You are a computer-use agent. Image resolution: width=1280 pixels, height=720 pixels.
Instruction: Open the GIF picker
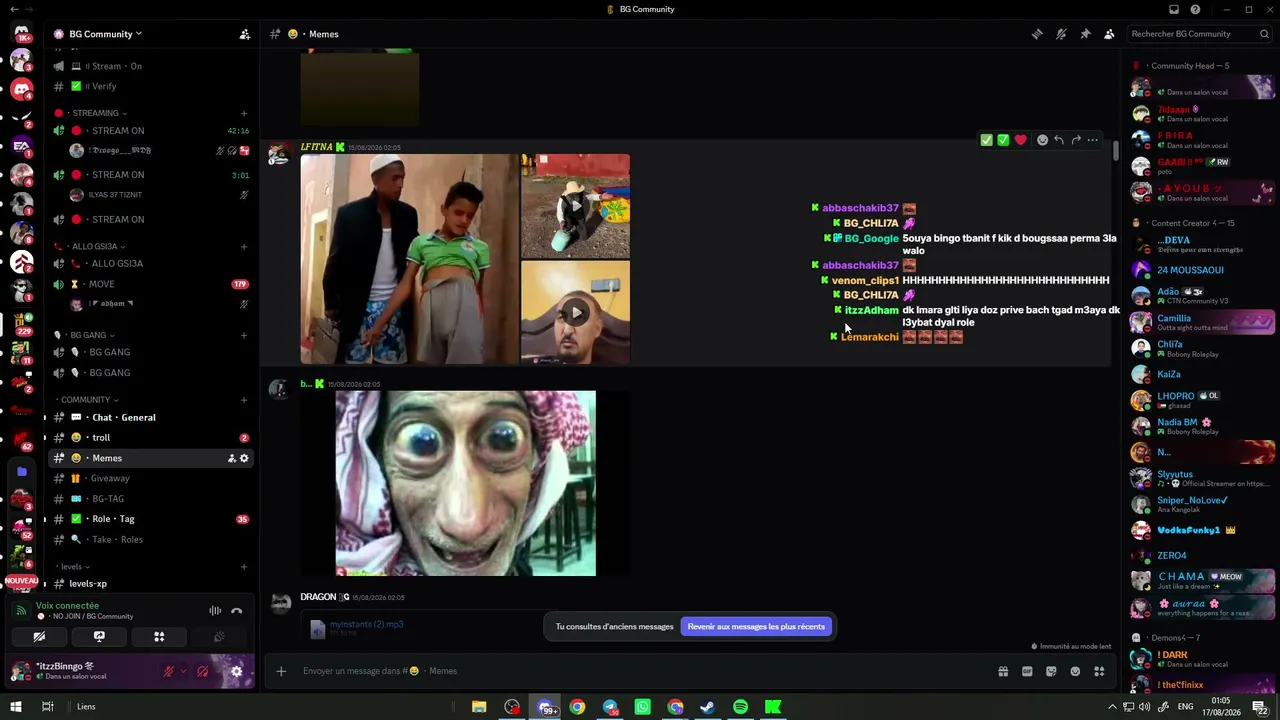tap(1027, 671)
